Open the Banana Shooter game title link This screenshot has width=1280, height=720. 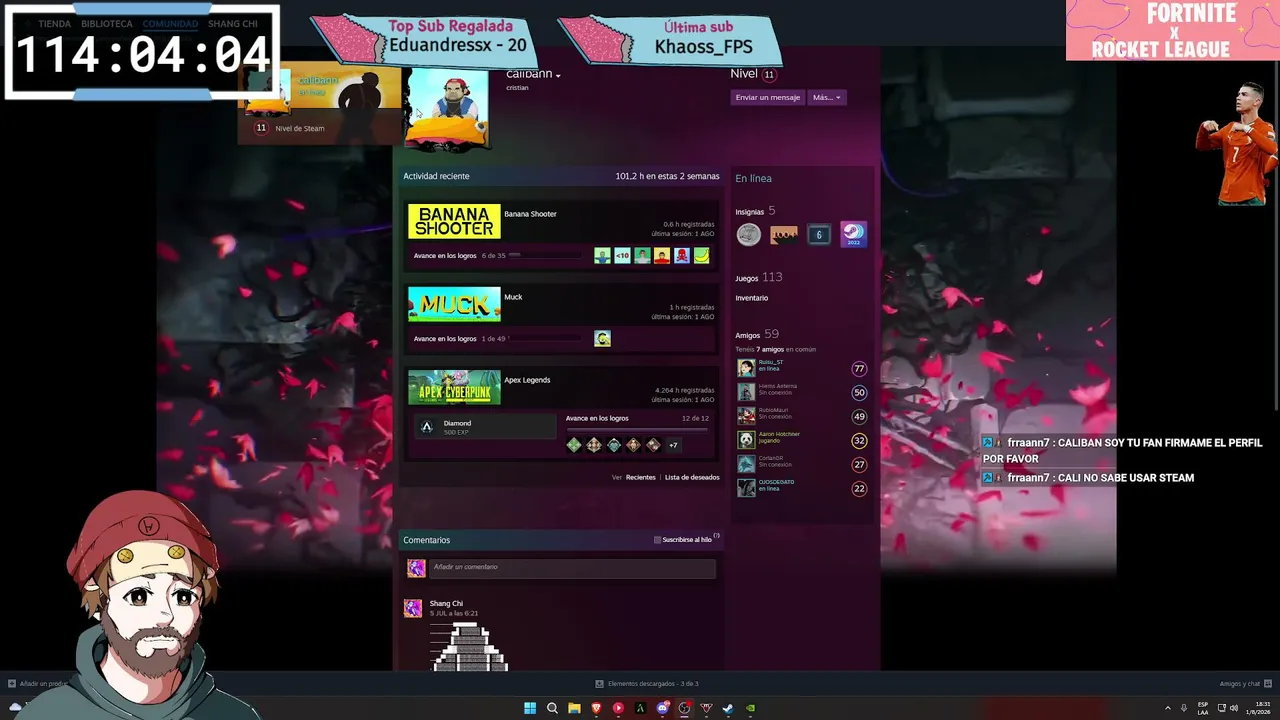[x=530, y=214]
